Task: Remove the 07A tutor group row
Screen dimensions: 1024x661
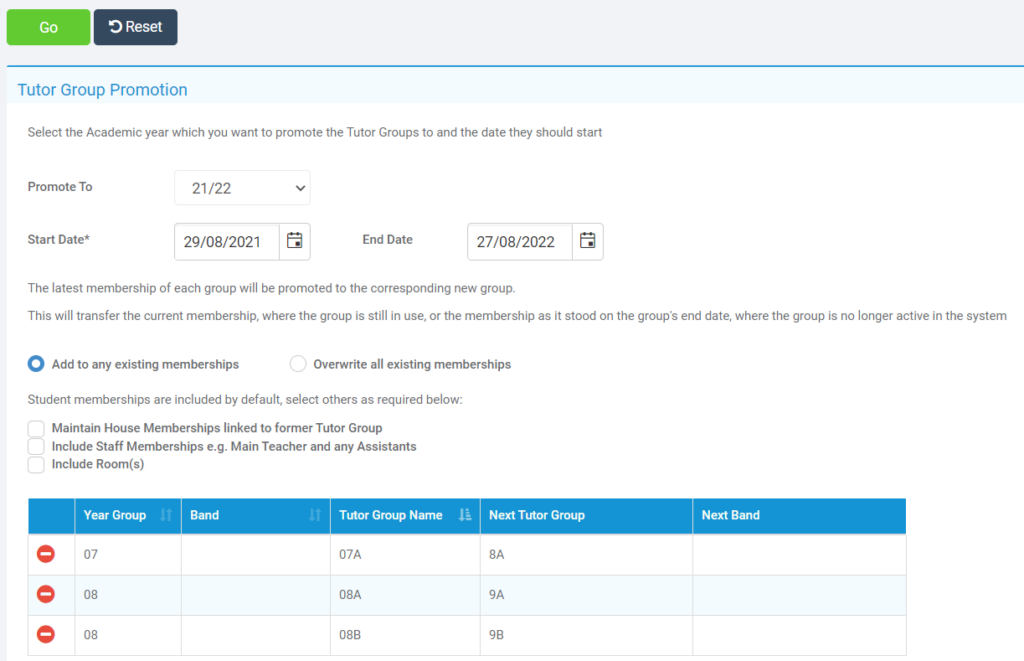Action: coord(46,554)
